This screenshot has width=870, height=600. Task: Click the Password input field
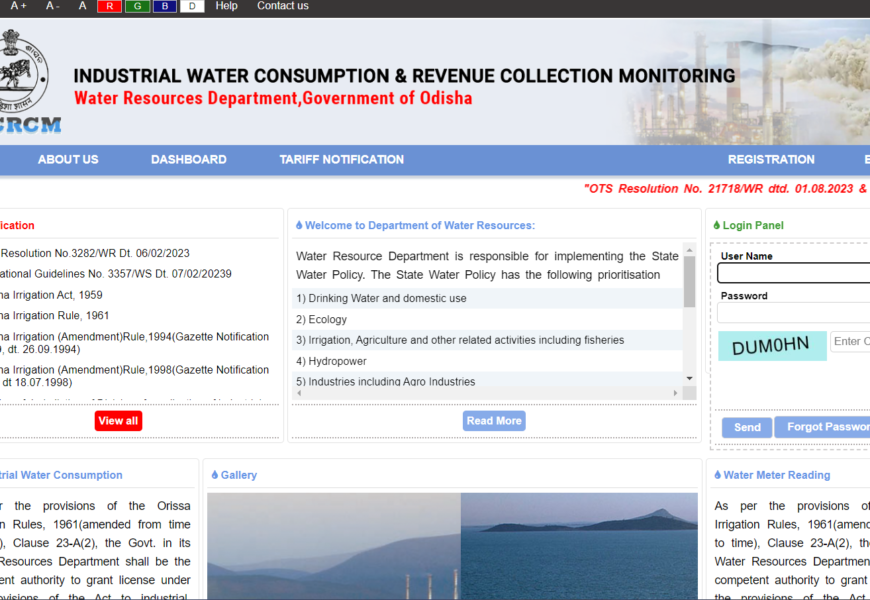(795, 313)
